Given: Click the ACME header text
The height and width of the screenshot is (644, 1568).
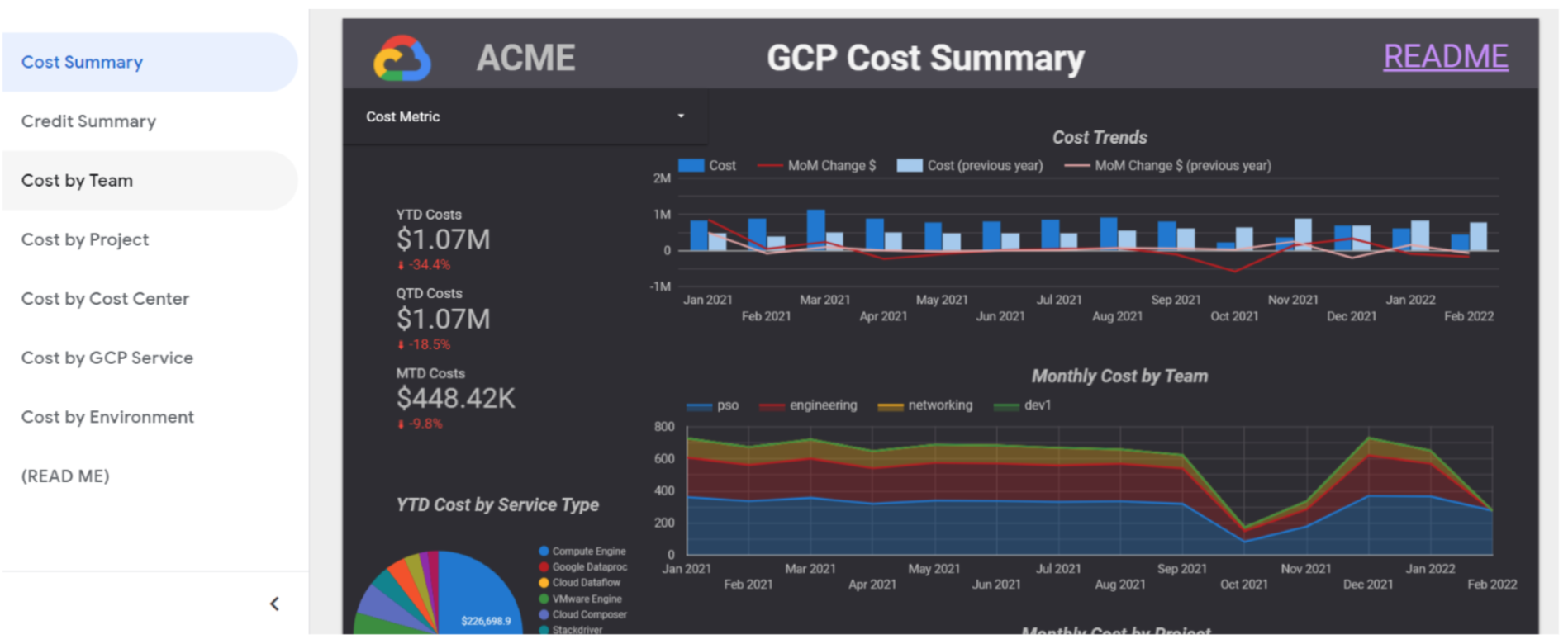Looking at the screenshot, I should (525, 59).
